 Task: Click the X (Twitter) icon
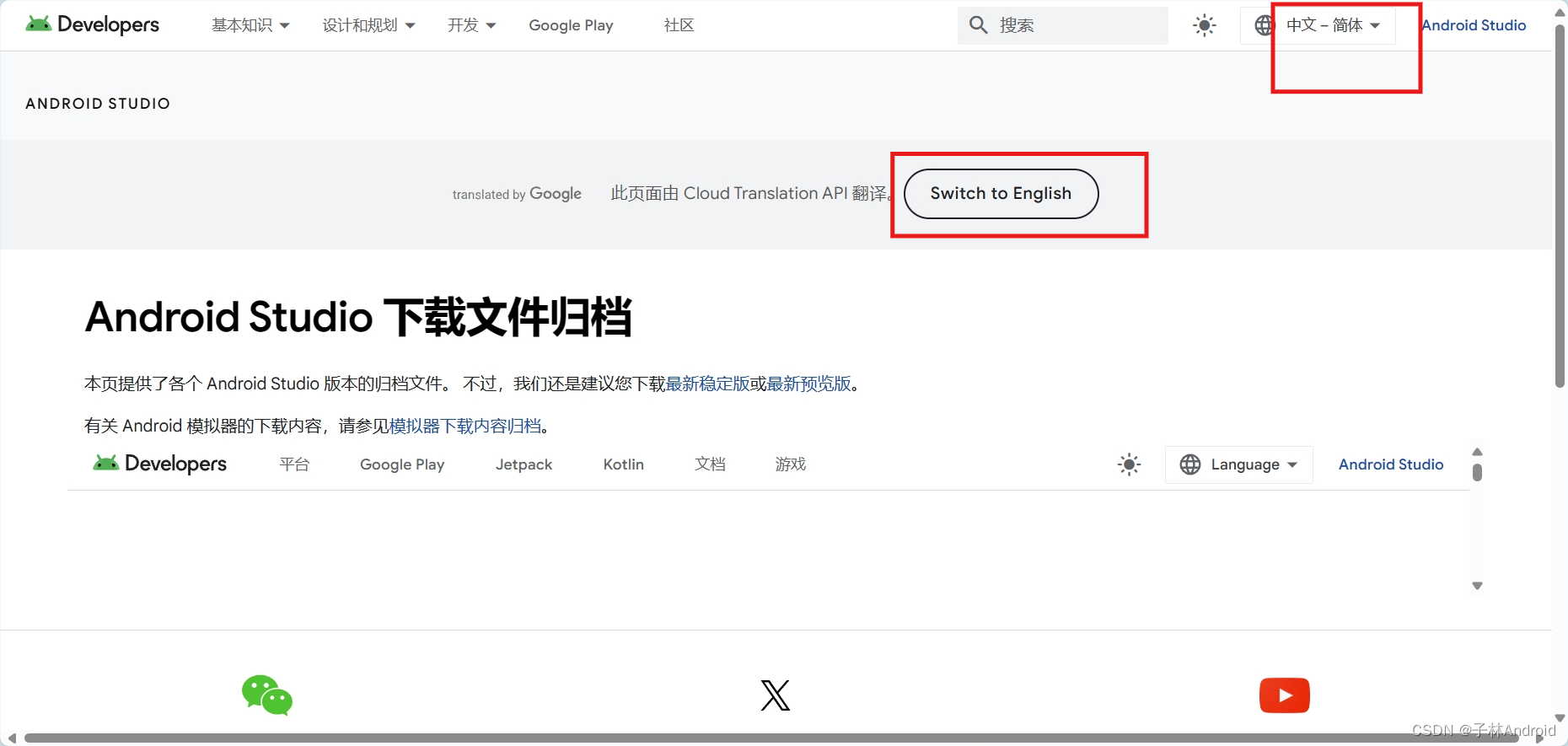pos(776,695)
